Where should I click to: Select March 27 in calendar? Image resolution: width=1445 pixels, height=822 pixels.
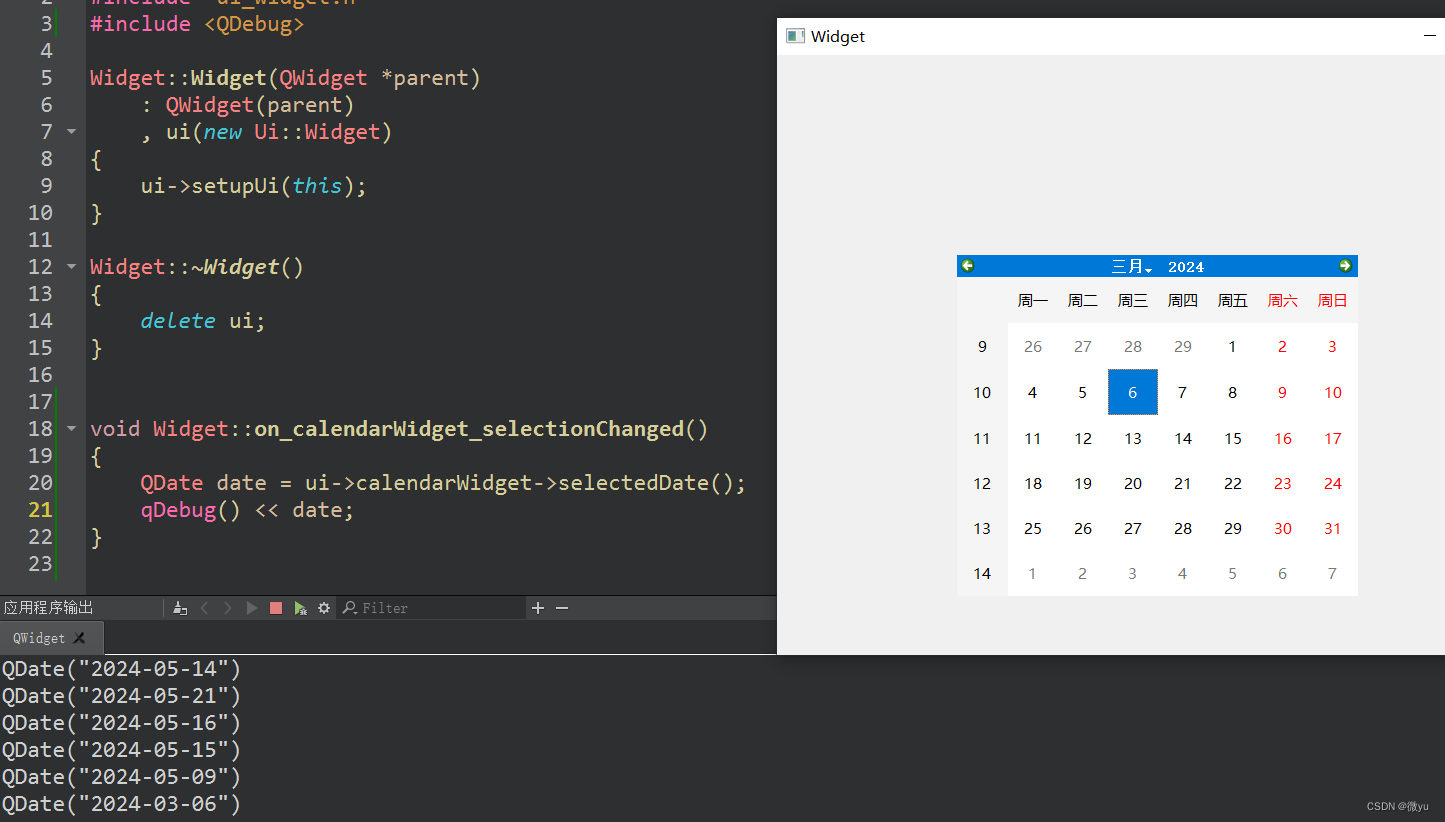coord(1133,528)
